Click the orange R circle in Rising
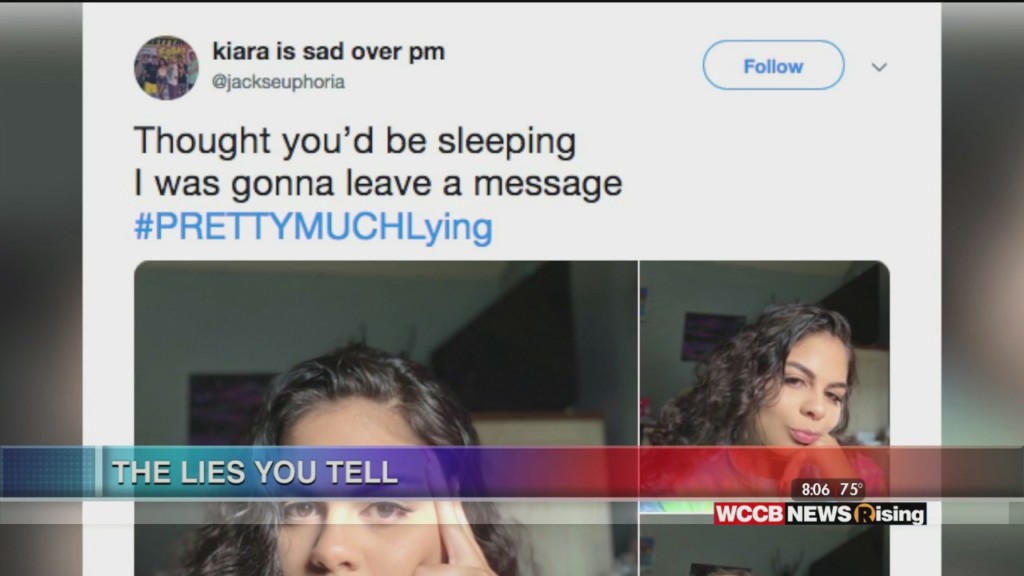 tap(865, 514)
